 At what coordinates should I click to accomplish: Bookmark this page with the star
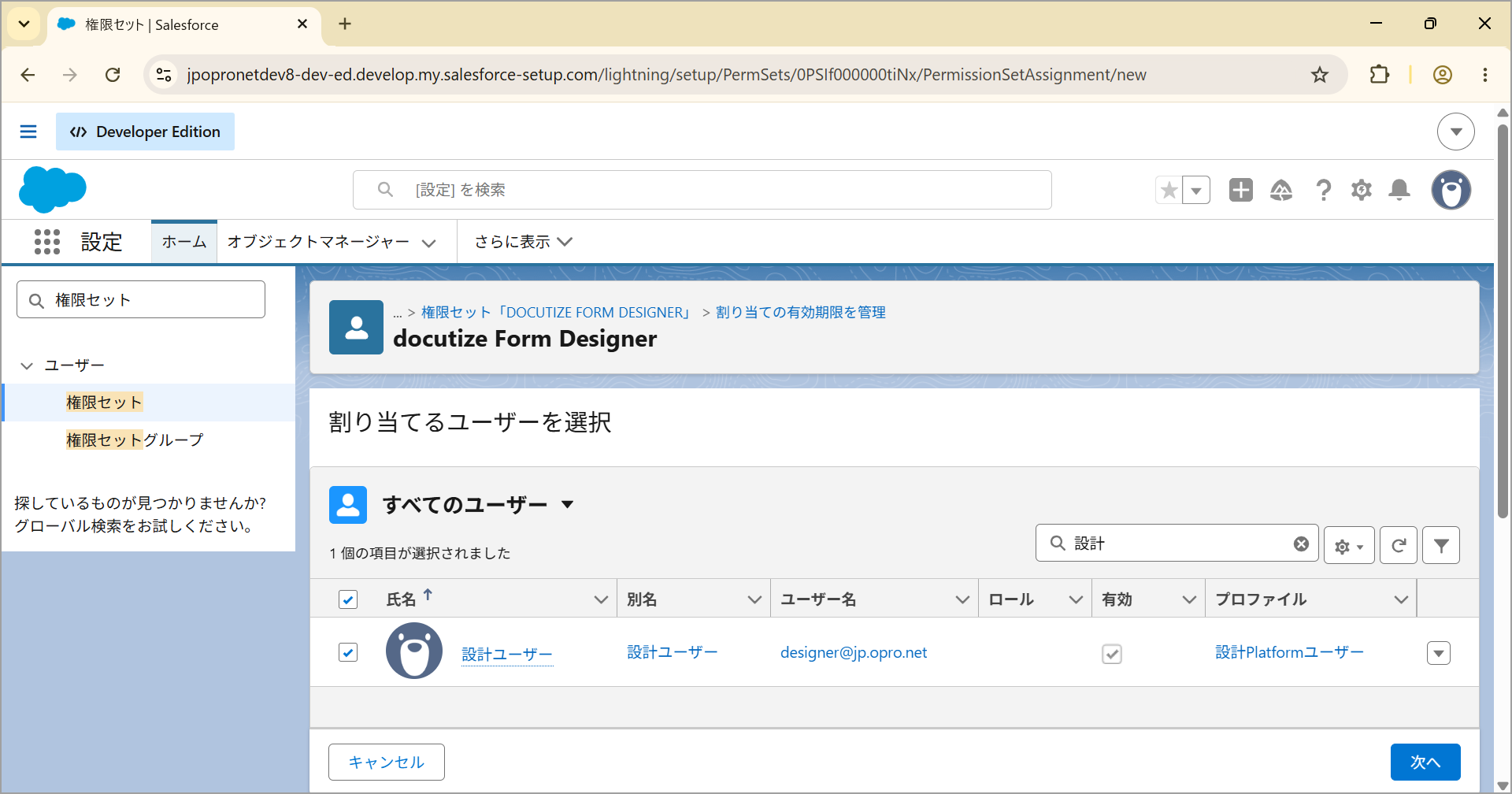1320,75
